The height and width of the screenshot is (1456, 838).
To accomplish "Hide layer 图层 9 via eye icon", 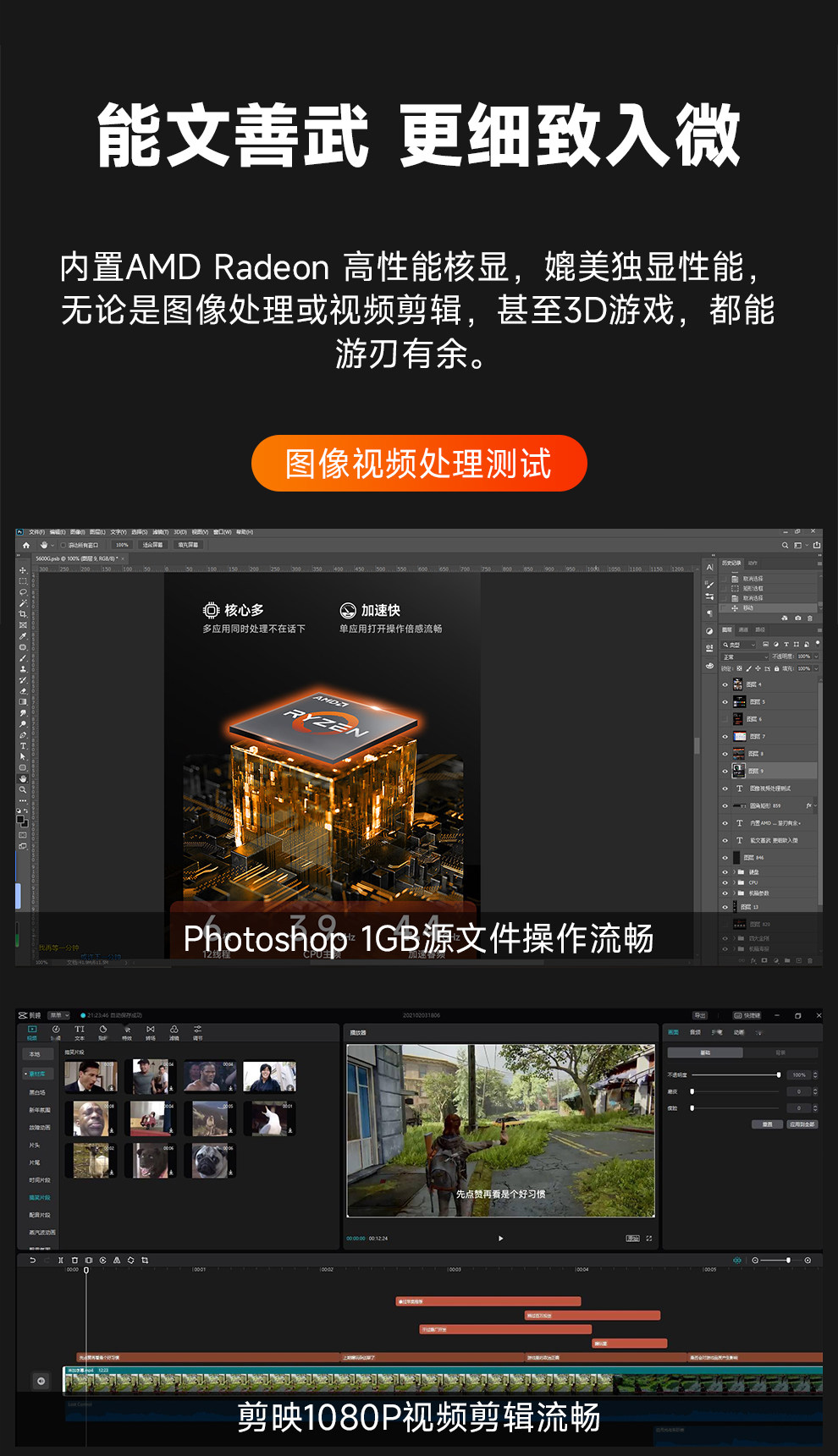I will click(725, 772).
